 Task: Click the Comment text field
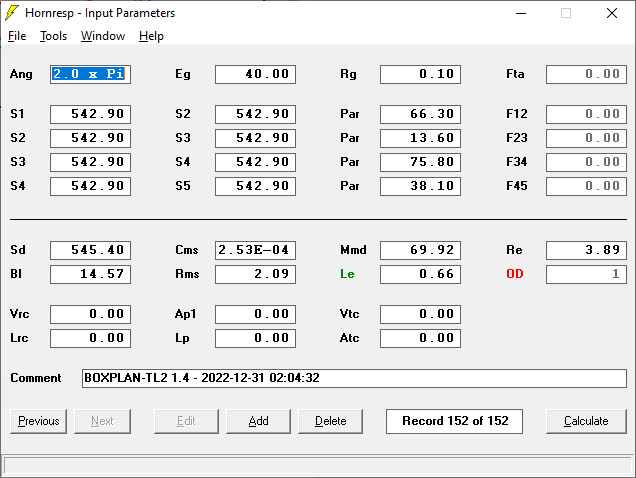point(354,378)
